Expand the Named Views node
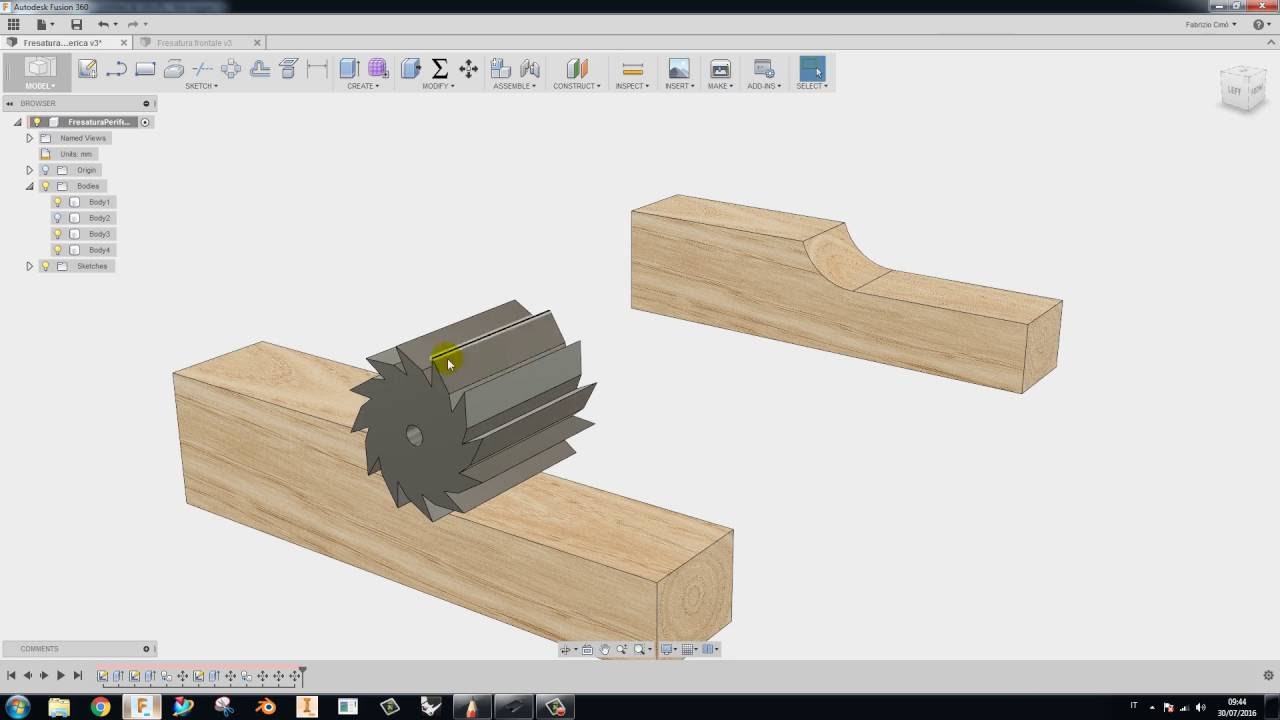 (x=29, y=138)
